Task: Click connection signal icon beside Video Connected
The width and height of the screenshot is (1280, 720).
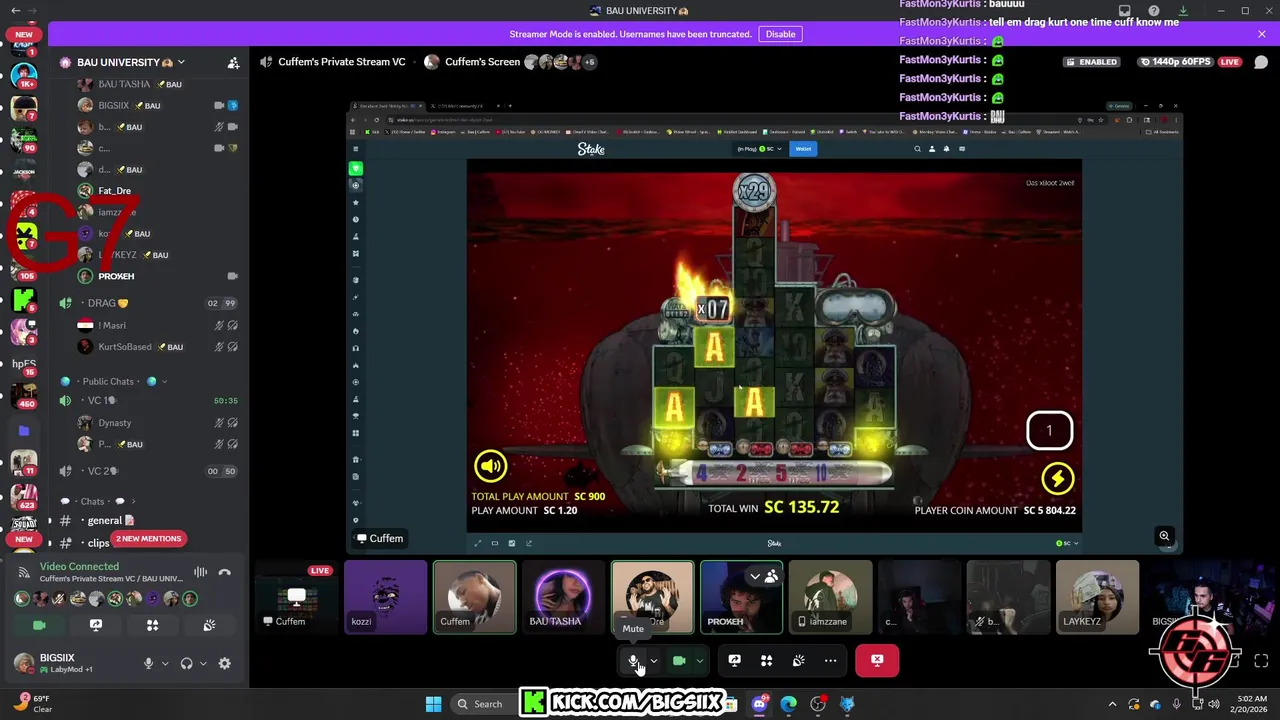Action: click(x=24, y=572)
